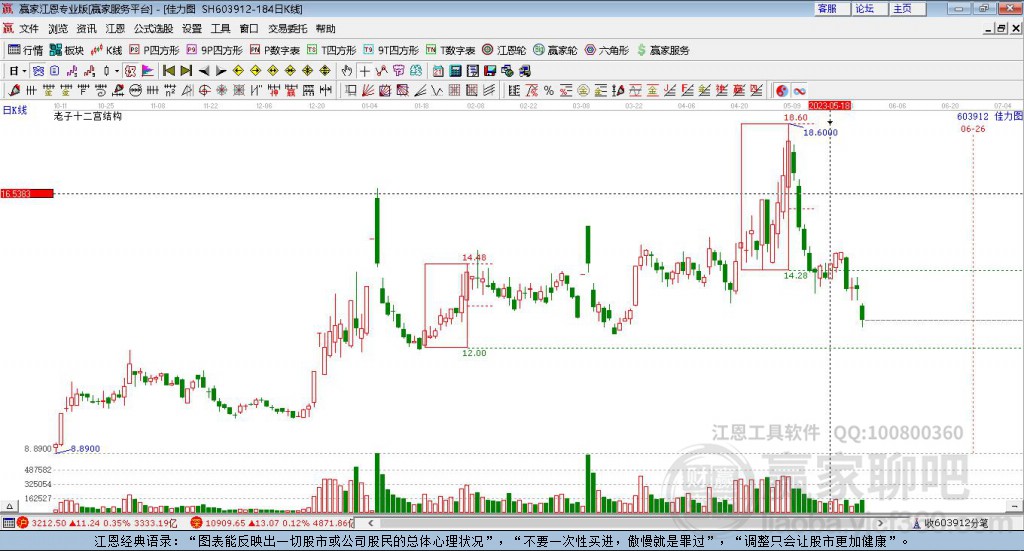Open 赢家服务 with dollar icon

[663, 50]
